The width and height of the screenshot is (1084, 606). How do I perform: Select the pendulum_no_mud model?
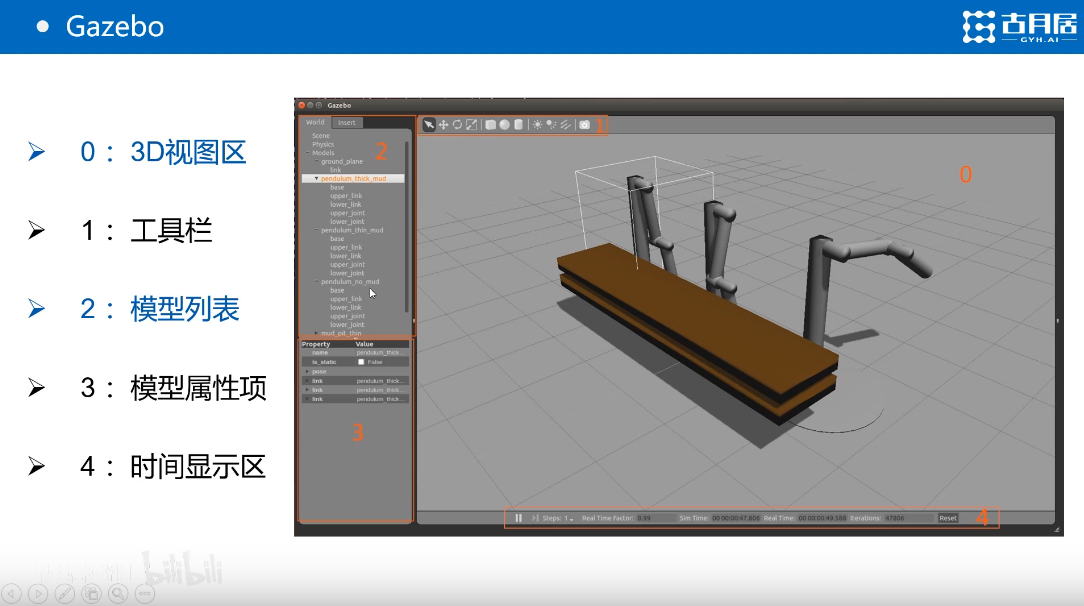coord(350,282)
